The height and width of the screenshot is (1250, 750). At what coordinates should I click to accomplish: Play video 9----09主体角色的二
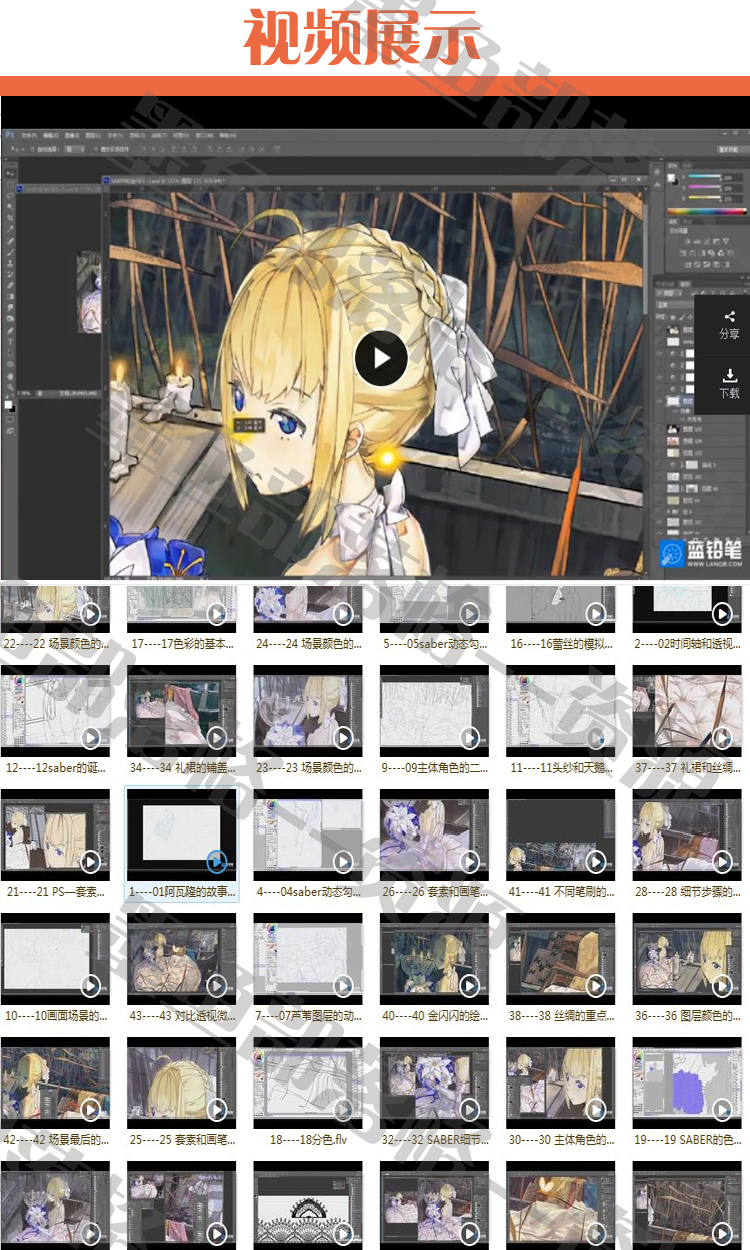470,737
